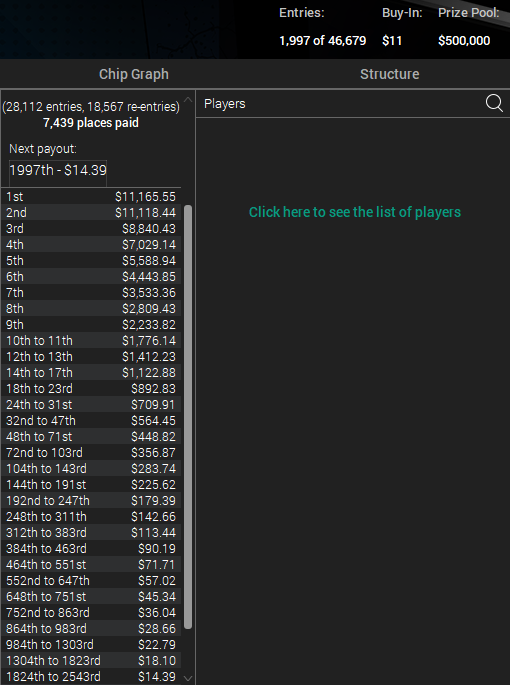This screenshot has width=510, height=685.
Task: Click the payout list vertical scrollbar
Action: coord(188,417)
